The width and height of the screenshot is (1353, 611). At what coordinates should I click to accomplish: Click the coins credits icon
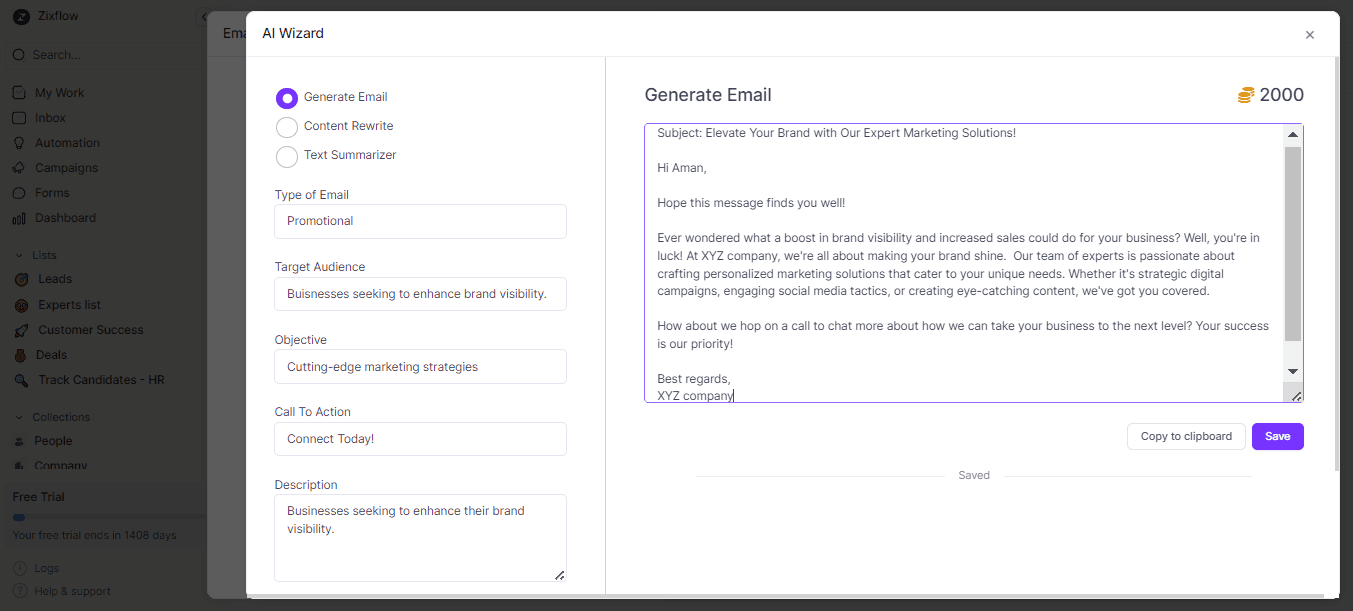pyautogui.click(x=1244, y=94)
